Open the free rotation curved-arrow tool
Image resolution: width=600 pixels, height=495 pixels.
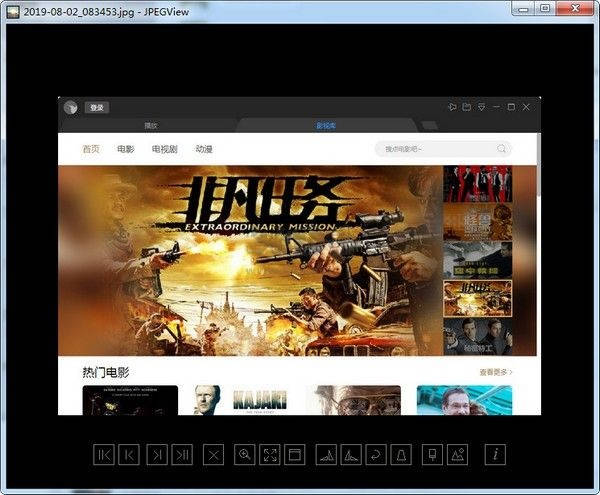pyautogui.click(x=374, y=454)
